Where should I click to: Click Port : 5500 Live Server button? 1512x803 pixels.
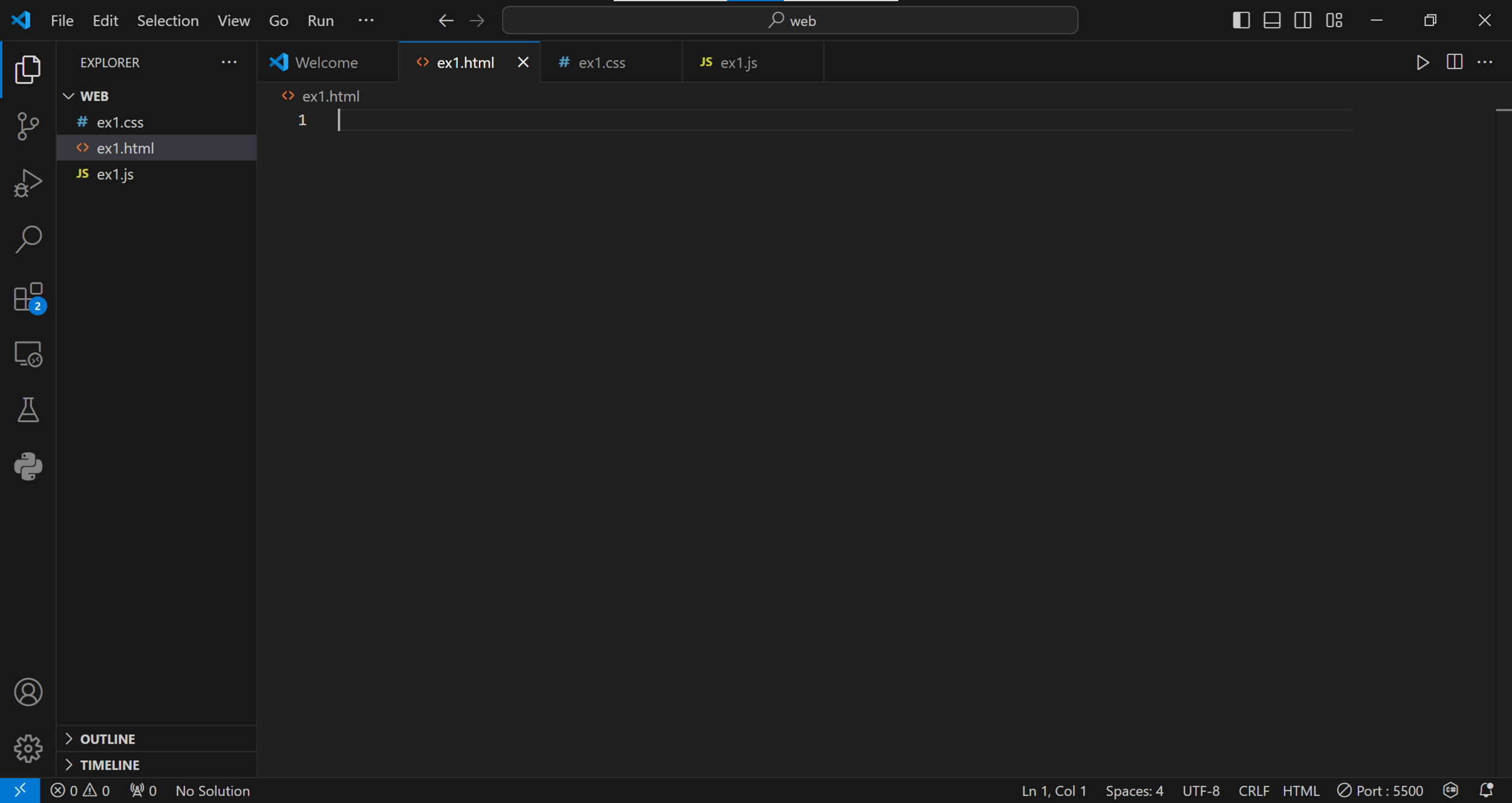1380,791
